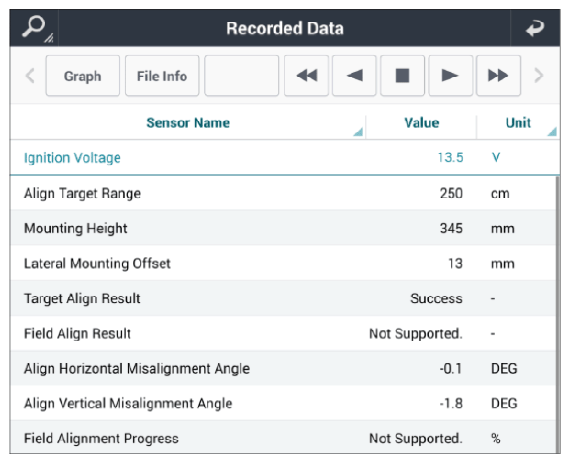Select the Target Align Result row
570x463 pixels.
pyautogui.click(x=283, y=298)
